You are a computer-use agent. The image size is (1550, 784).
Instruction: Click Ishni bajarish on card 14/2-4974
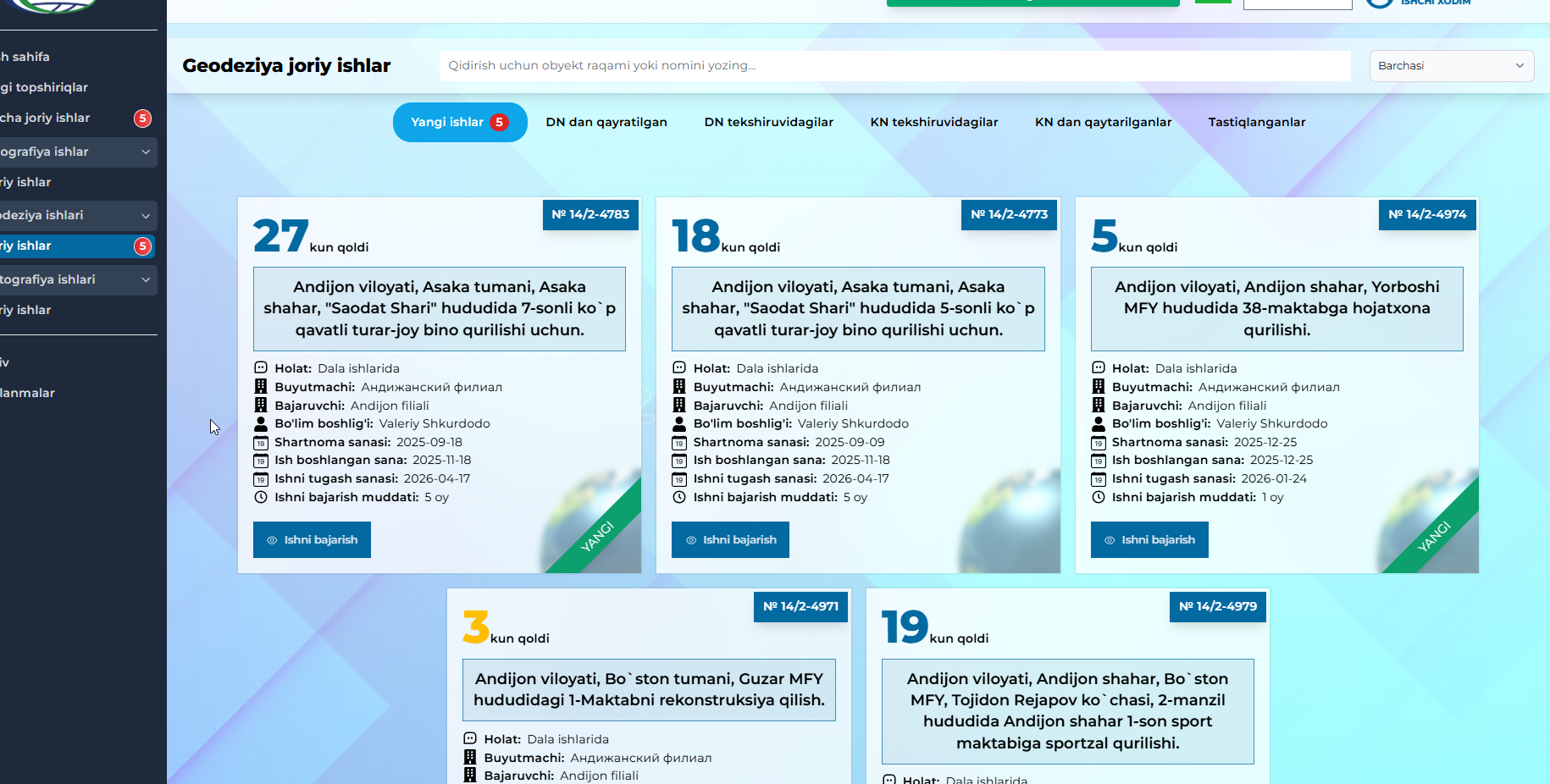[1149, 540]
